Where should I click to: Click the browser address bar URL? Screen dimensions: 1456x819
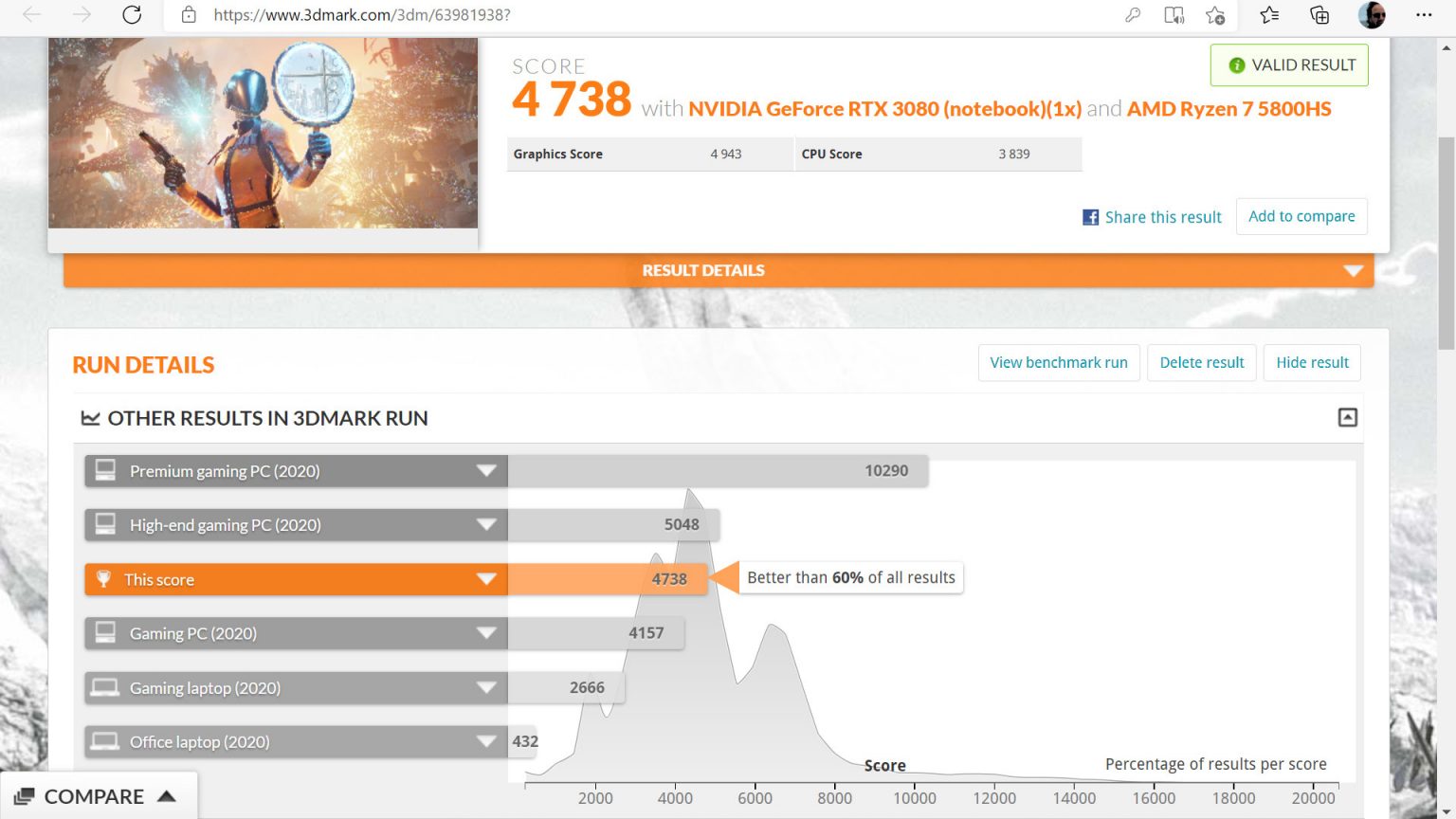(362, 15)
